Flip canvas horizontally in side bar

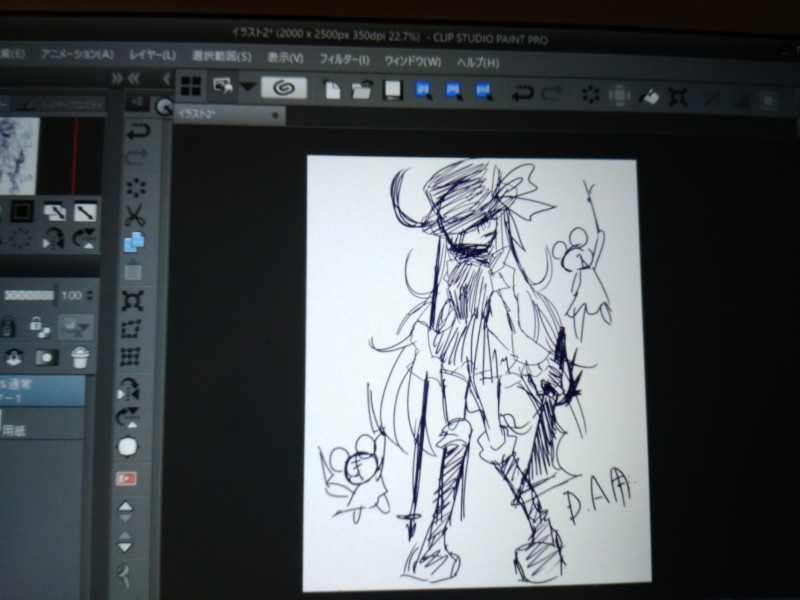(x=129, y=388)
